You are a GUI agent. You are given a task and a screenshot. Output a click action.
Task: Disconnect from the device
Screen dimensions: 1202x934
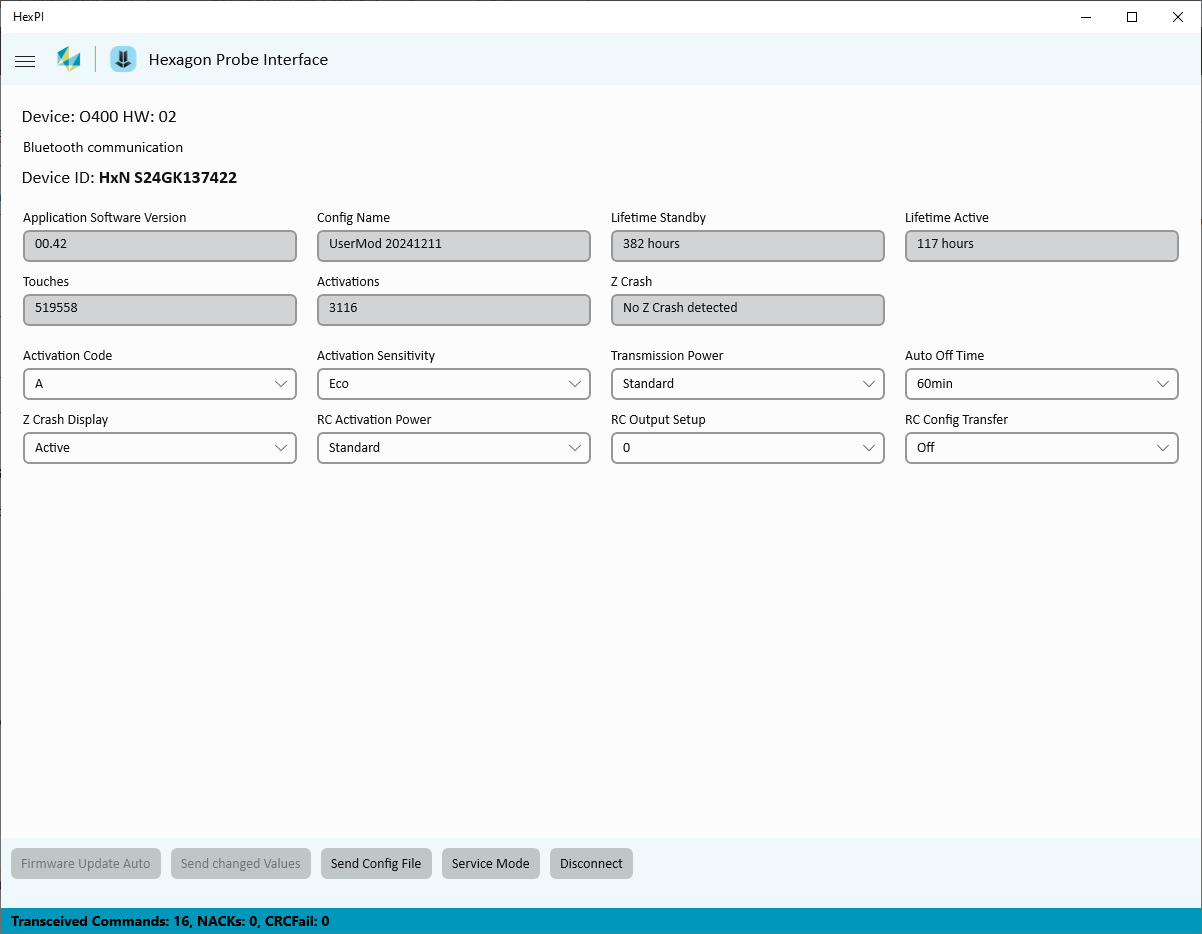591,864
